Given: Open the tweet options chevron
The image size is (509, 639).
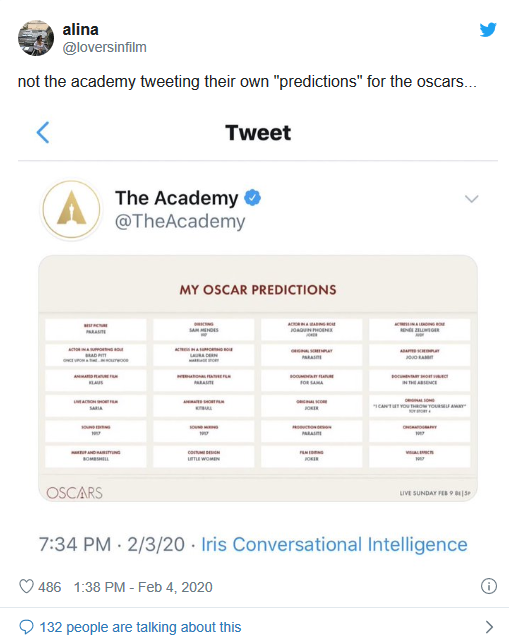Looking at the screenshot, I should pos(472,199).
